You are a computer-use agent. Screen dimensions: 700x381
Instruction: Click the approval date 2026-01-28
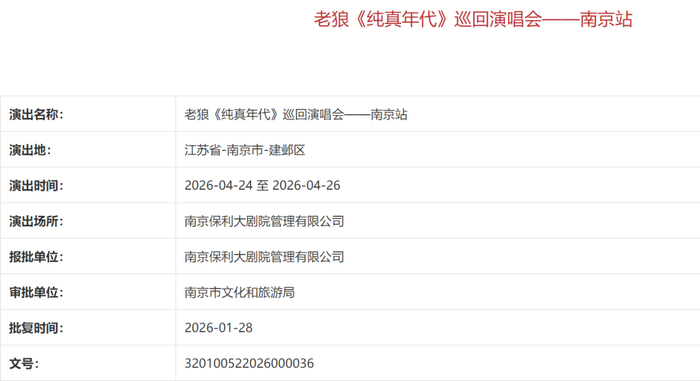[219, 328]
